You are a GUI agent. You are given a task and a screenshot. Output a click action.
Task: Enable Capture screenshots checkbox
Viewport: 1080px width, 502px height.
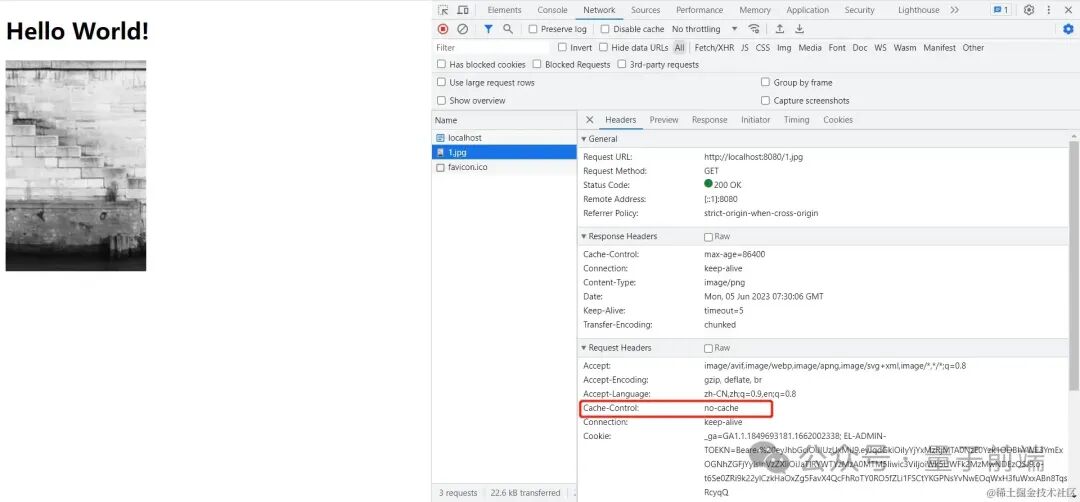(765, 101)
